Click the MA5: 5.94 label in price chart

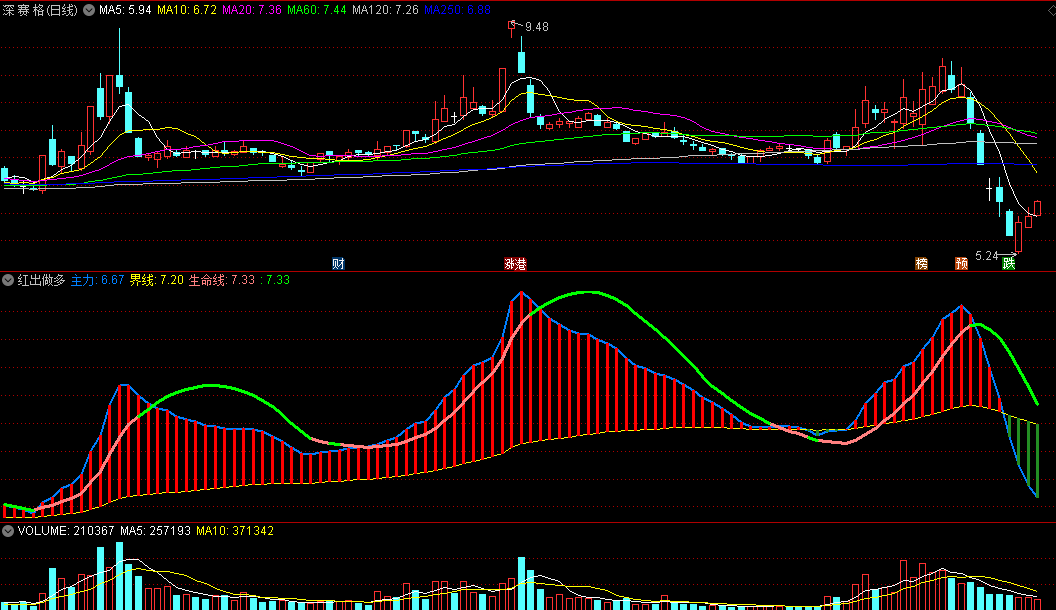125,10
